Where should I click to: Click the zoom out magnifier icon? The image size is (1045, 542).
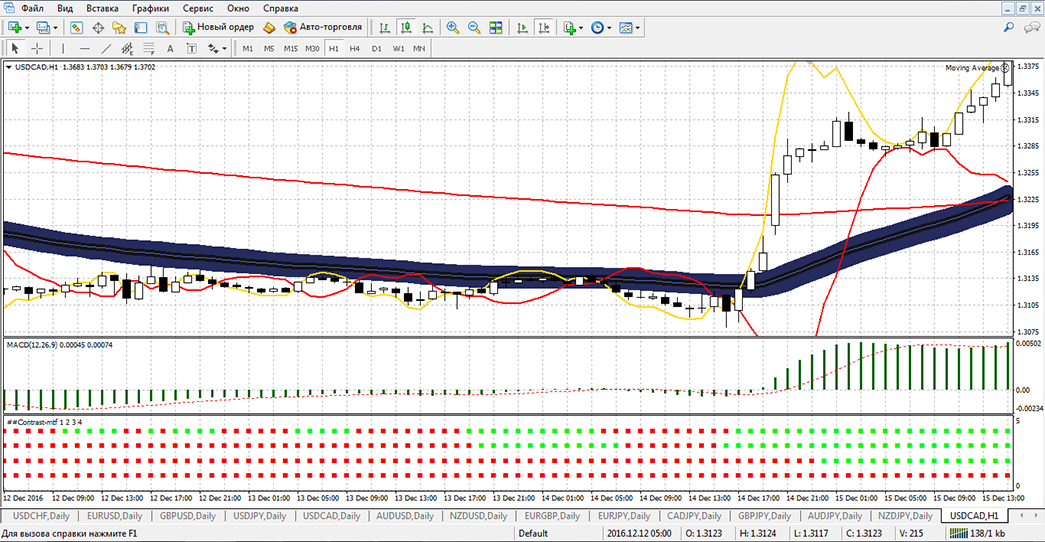coord(474,27)
